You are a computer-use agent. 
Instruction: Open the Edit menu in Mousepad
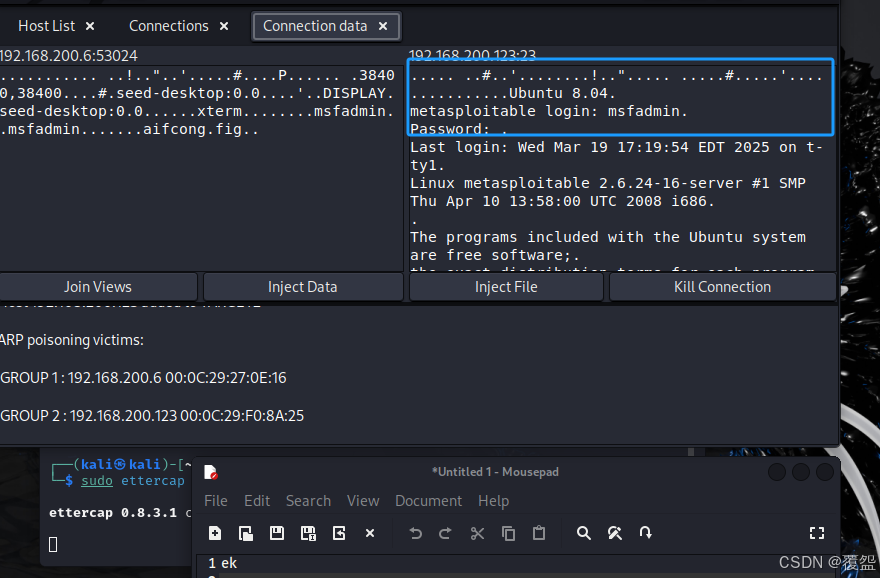click(257, 501)
